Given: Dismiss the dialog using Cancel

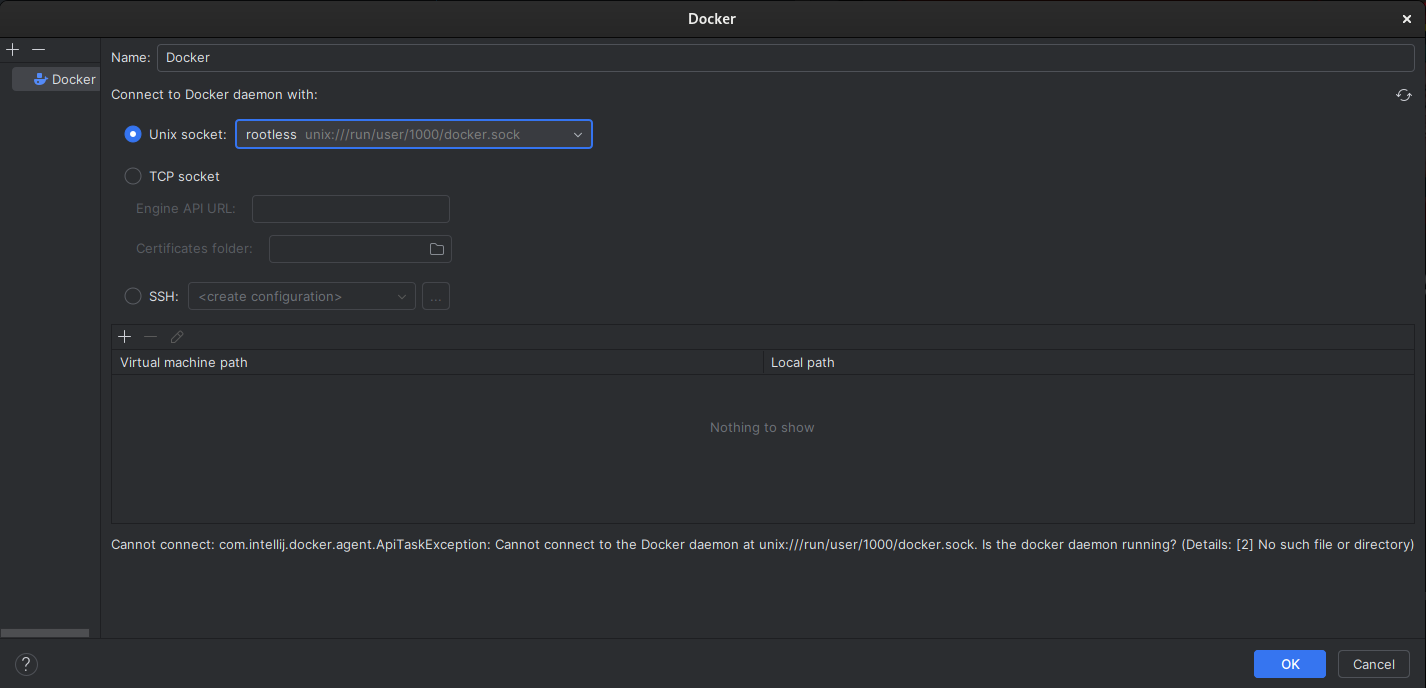Looking at the screenshot, I should [1373, 663].
